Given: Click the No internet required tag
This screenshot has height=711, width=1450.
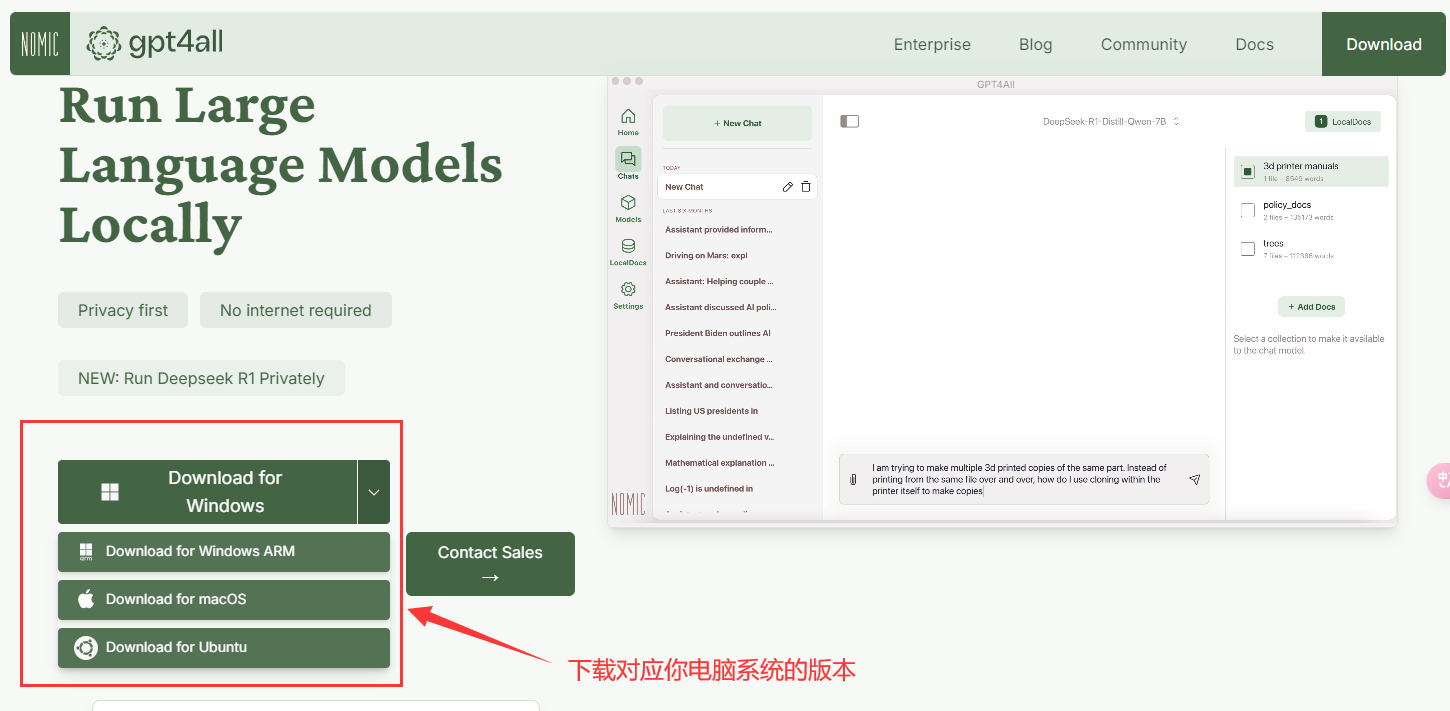Looking at the screenshot, I should coord(296,310).
